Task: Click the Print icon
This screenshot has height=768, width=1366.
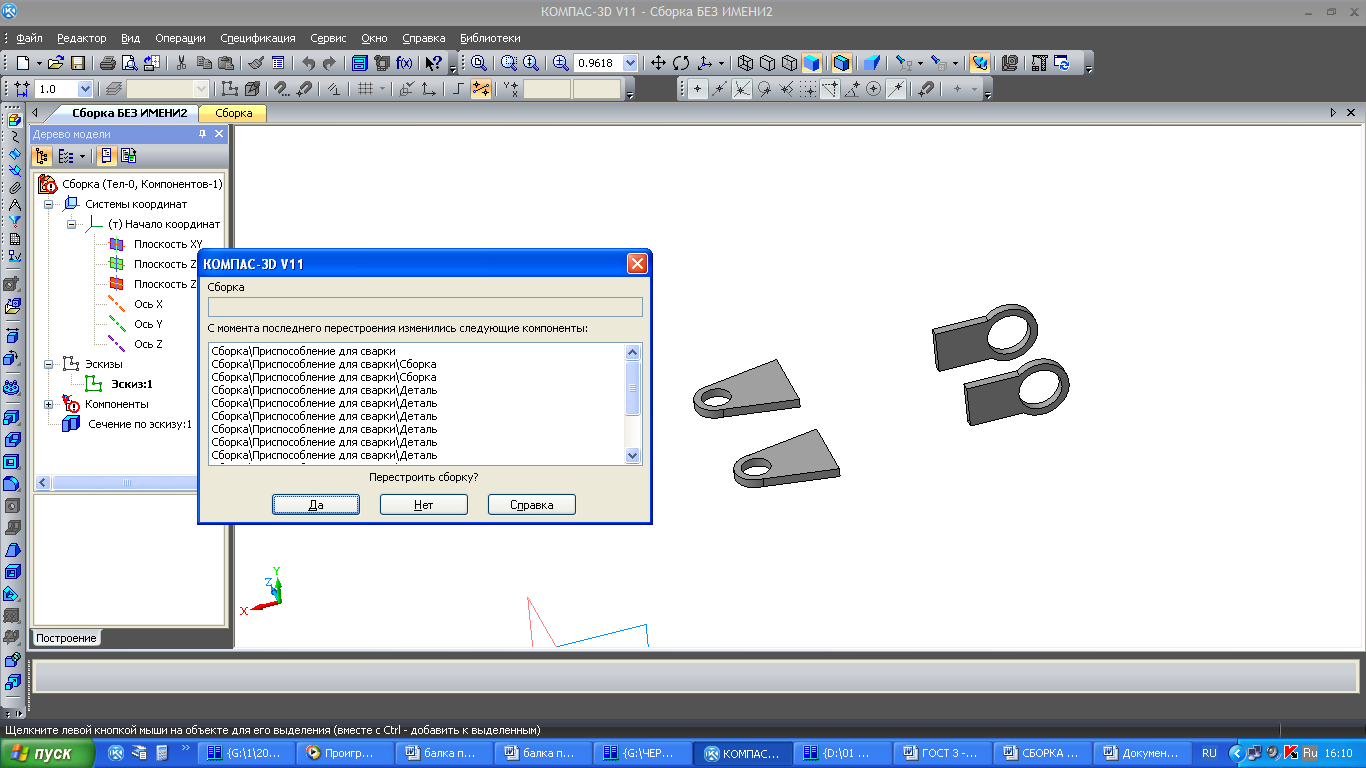Action: [108, 63]
